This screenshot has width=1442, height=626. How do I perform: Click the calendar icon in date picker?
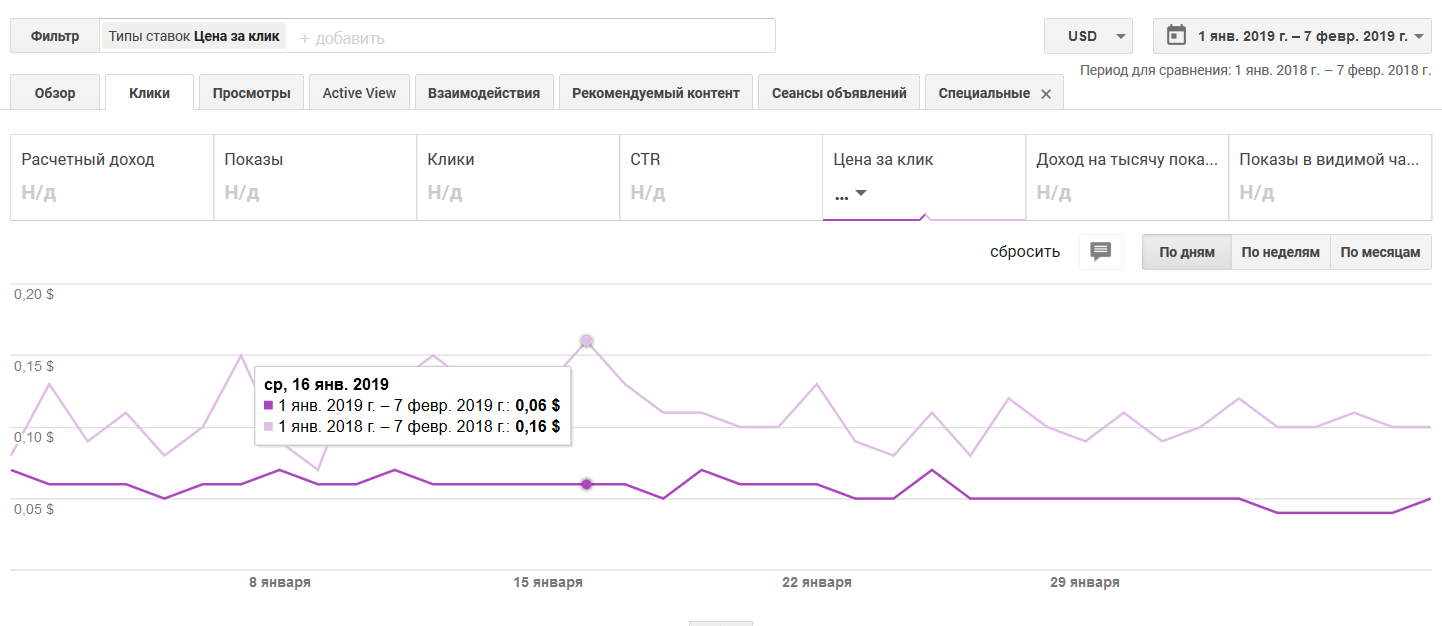[x=1177, y=36]
